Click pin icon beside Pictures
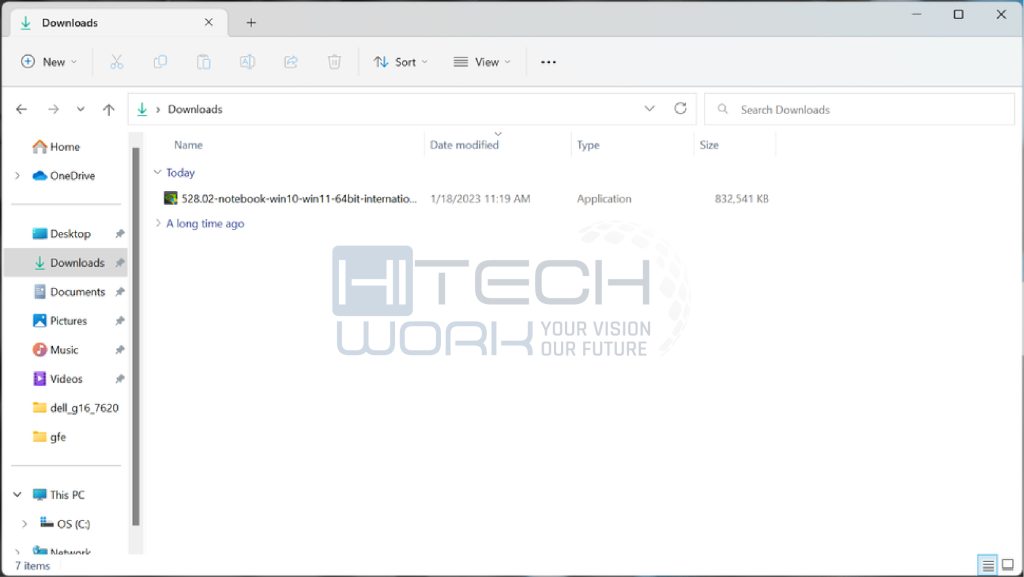Image resolution: width=1024 pixels, height=577 pixels. coord(120,320)
